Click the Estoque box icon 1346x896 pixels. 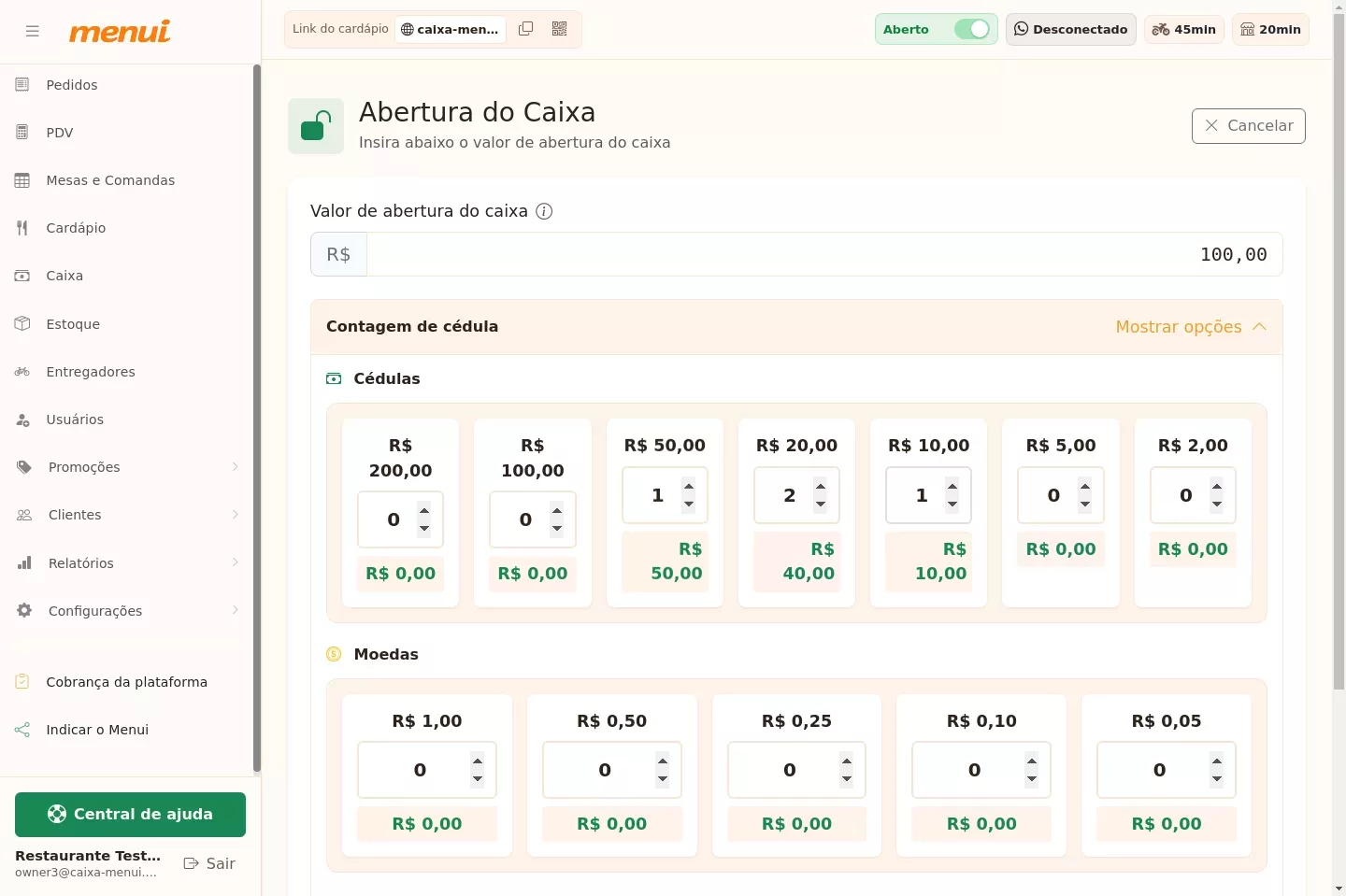[22, 324]
